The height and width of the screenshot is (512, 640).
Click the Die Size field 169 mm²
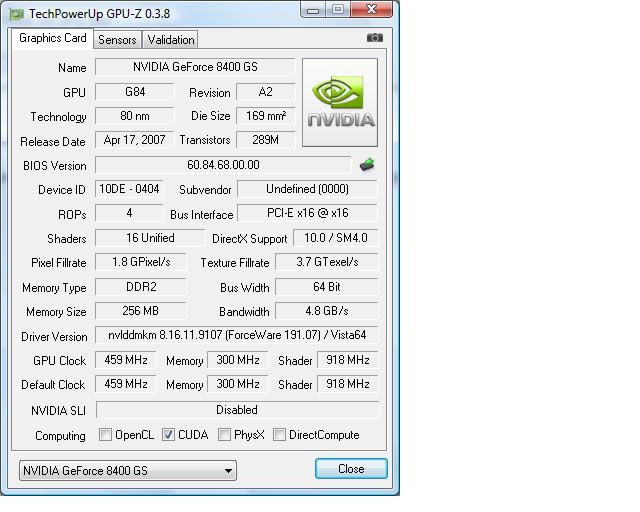(x=265, y=116)
